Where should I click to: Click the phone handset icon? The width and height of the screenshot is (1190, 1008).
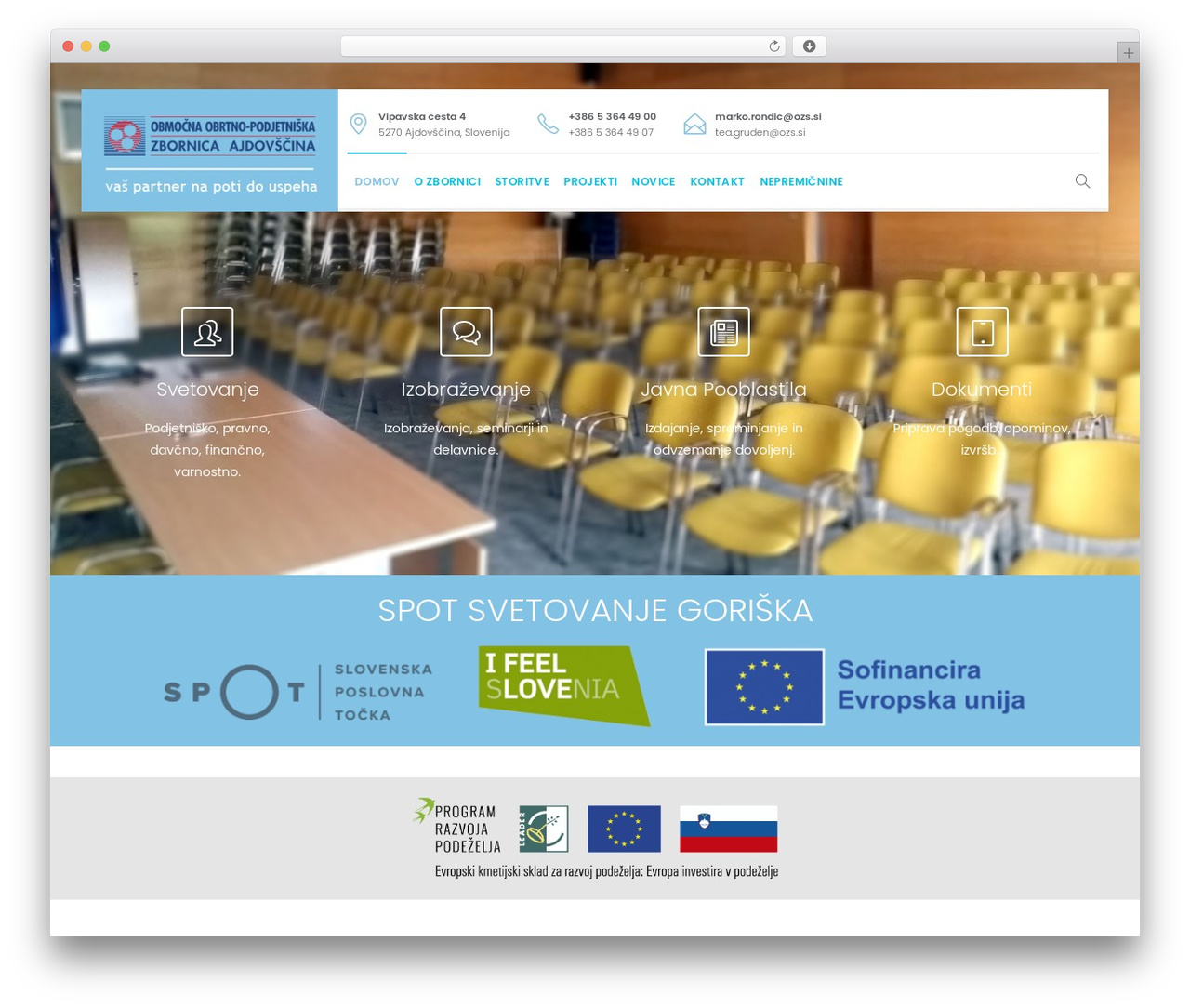pyautogui.click(x=549, y=124)
